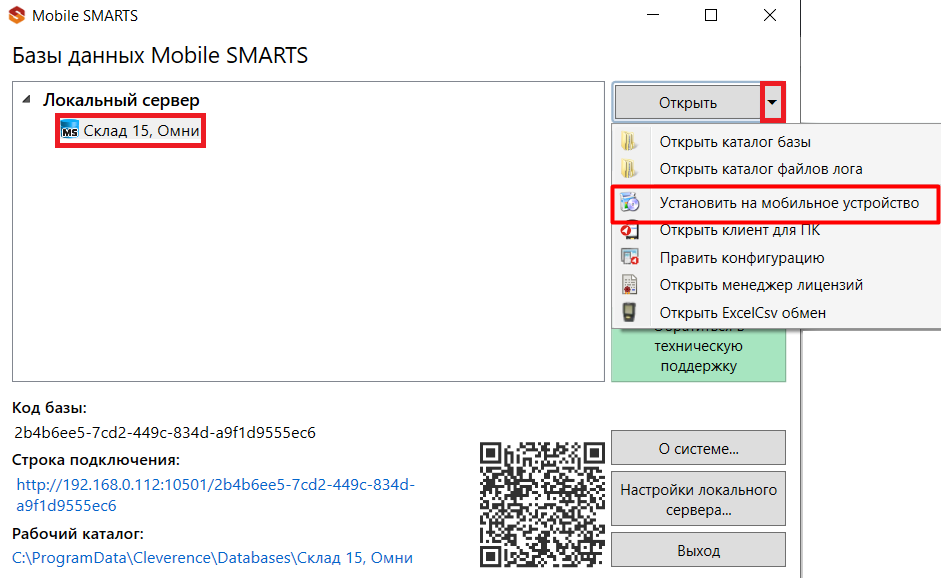Viewport: 941px width, 579px height.
Task: Choose Открыть каталог файлов лога entry
Action: (761, 169)
